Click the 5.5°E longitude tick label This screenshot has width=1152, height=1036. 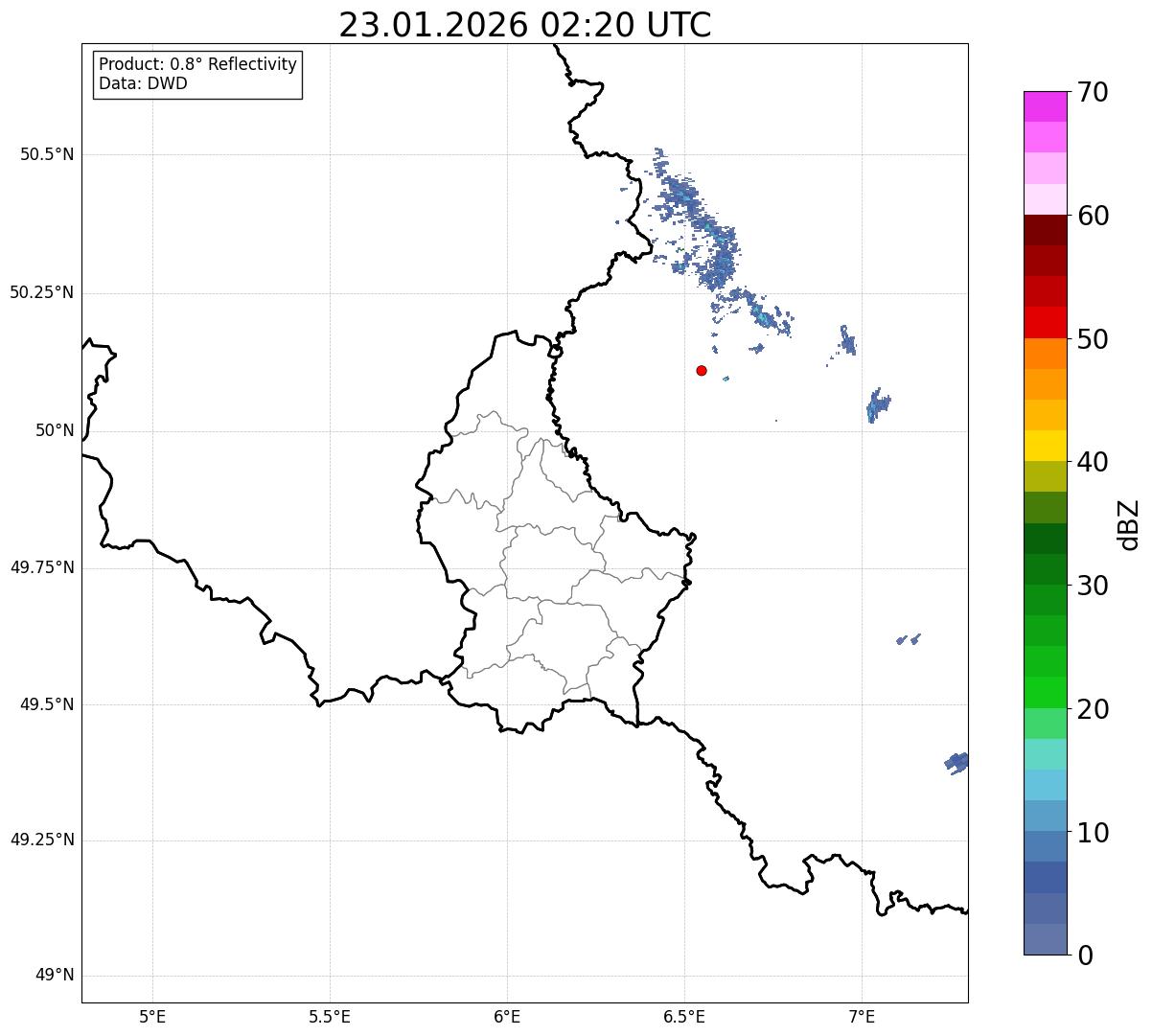coord(330,1016)
